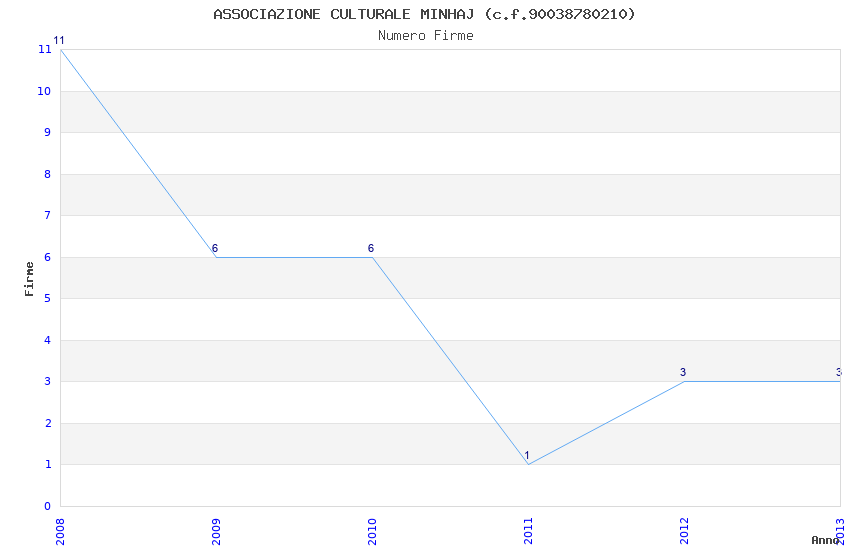The width and height of the screenshot is (850, 550).
Task: Click the x-axis label '2008'
Action: [x=60, y=532]
